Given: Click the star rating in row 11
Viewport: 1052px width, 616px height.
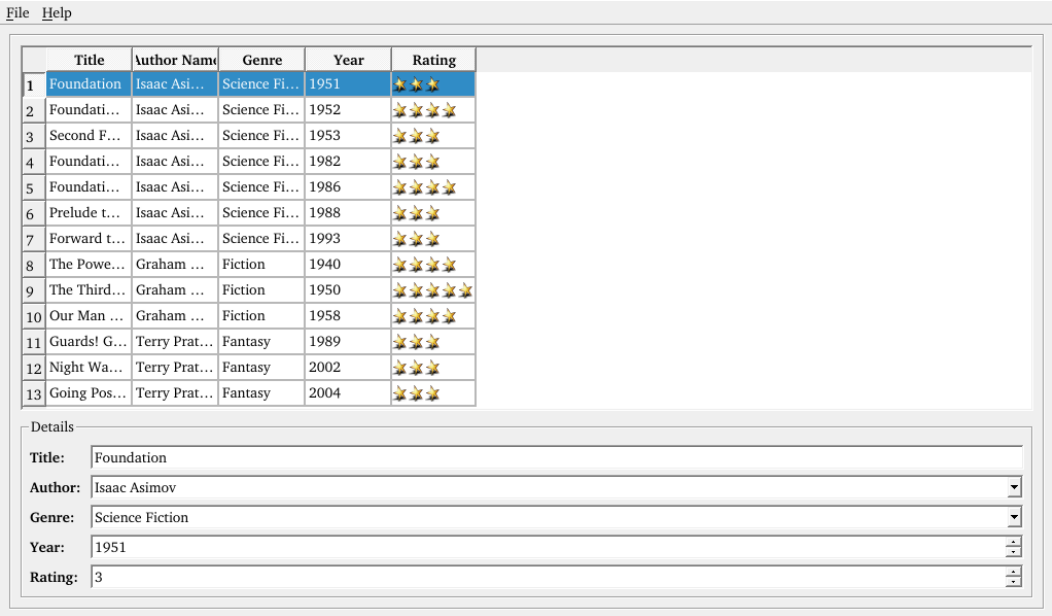Looking at the screenshot, I should pos(416,342).
